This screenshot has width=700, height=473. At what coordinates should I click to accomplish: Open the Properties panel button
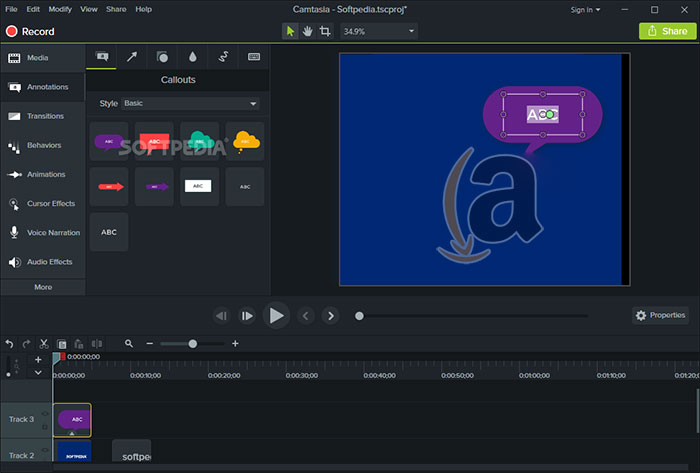[x=660, y=315]
